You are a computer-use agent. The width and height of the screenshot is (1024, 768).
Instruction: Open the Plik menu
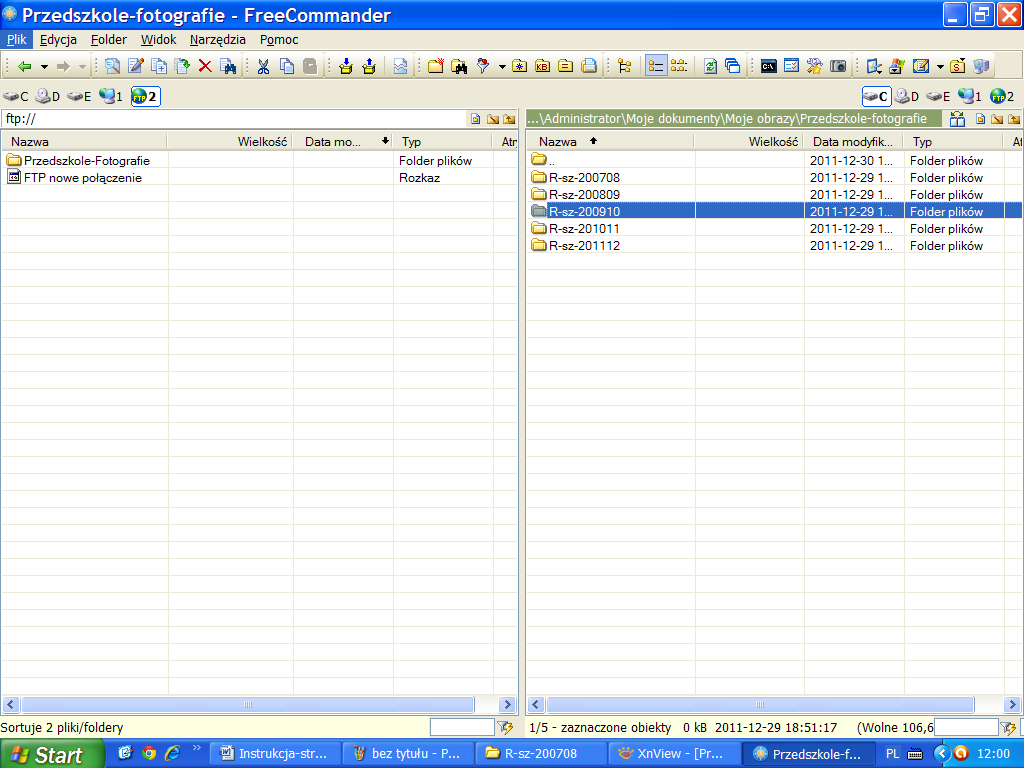[16, 40]
